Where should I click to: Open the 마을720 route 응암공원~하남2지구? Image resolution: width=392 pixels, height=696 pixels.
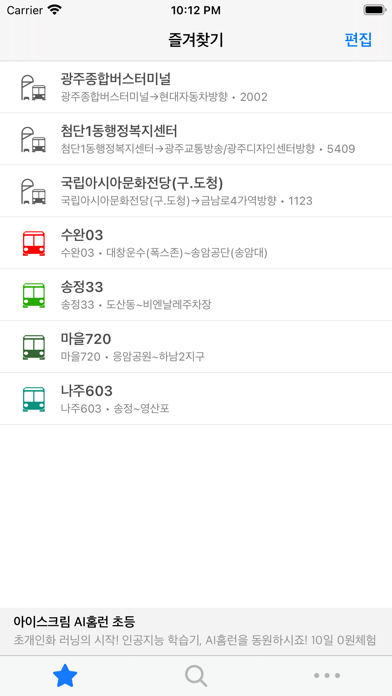tap(158, 356)
